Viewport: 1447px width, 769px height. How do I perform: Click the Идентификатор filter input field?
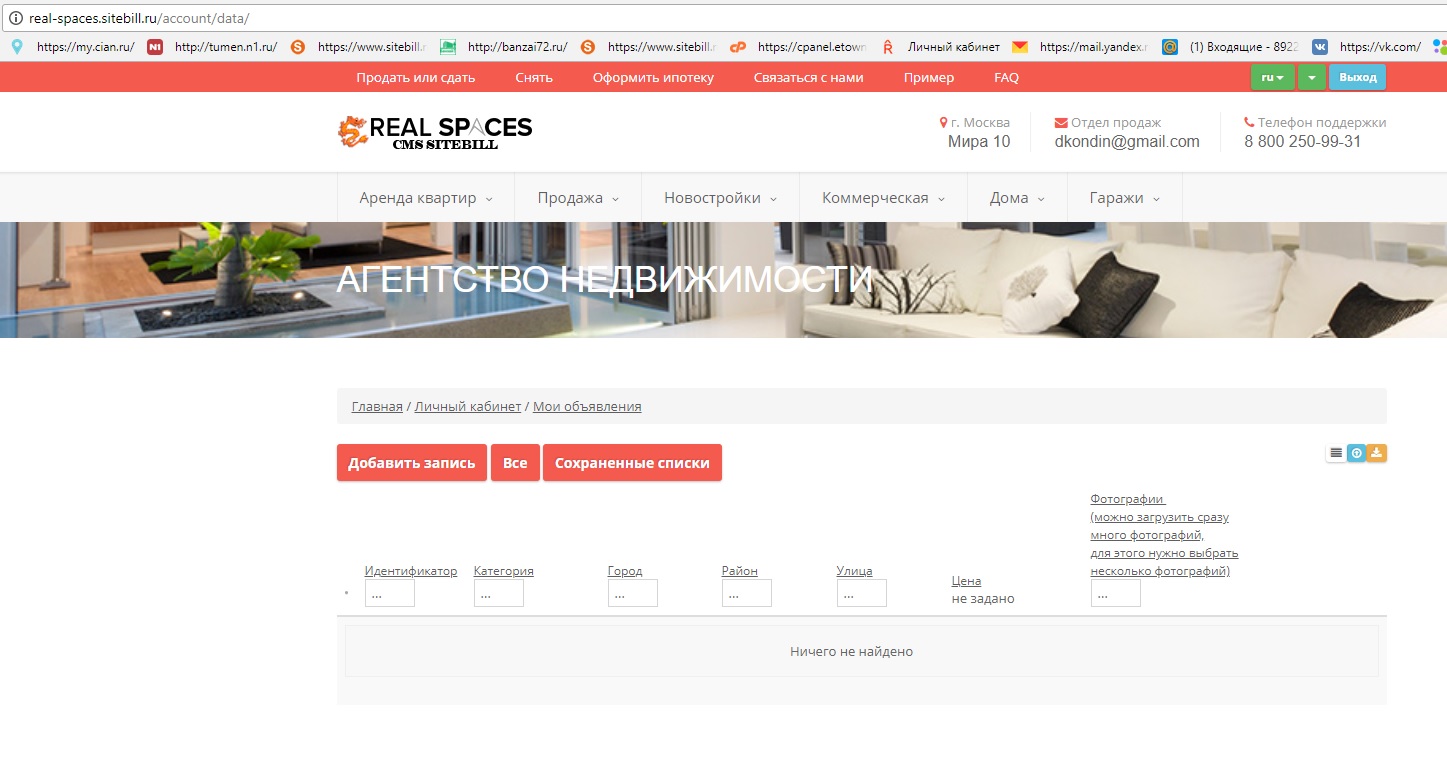click(x=389, y=593)
